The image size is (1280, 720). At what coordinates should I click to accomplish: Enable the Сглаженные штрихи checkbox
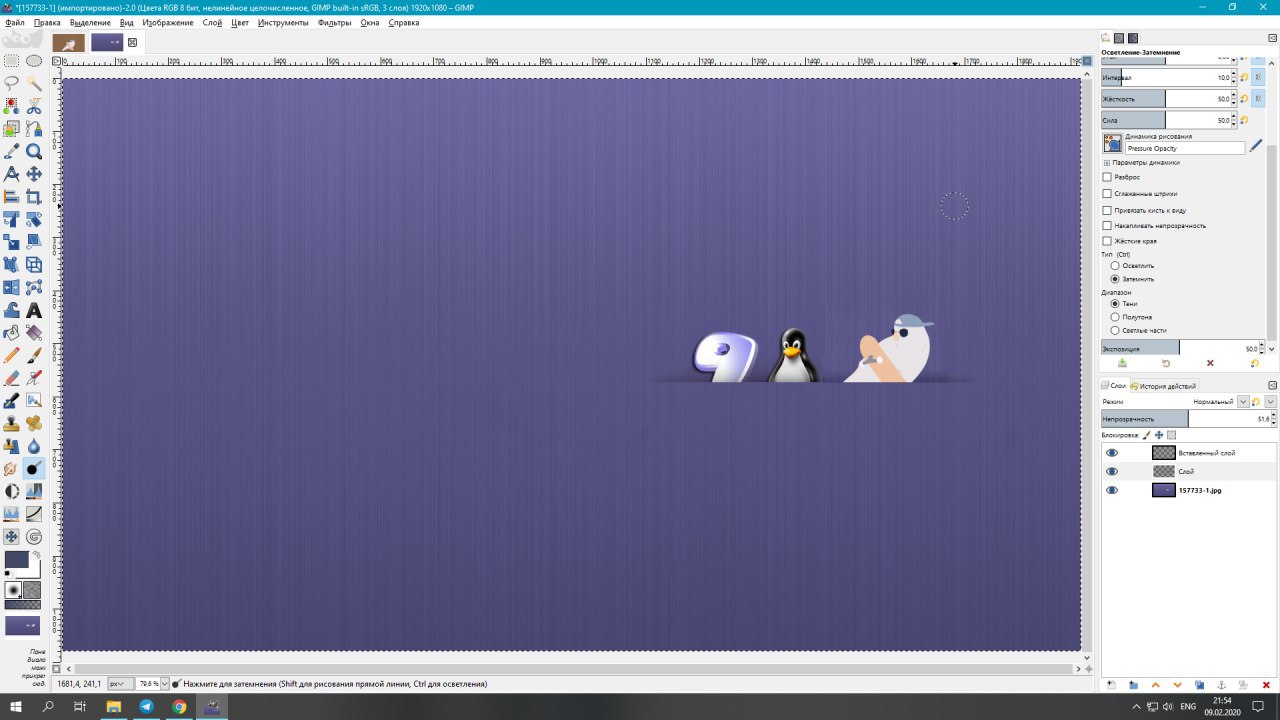pos(1107,193)
